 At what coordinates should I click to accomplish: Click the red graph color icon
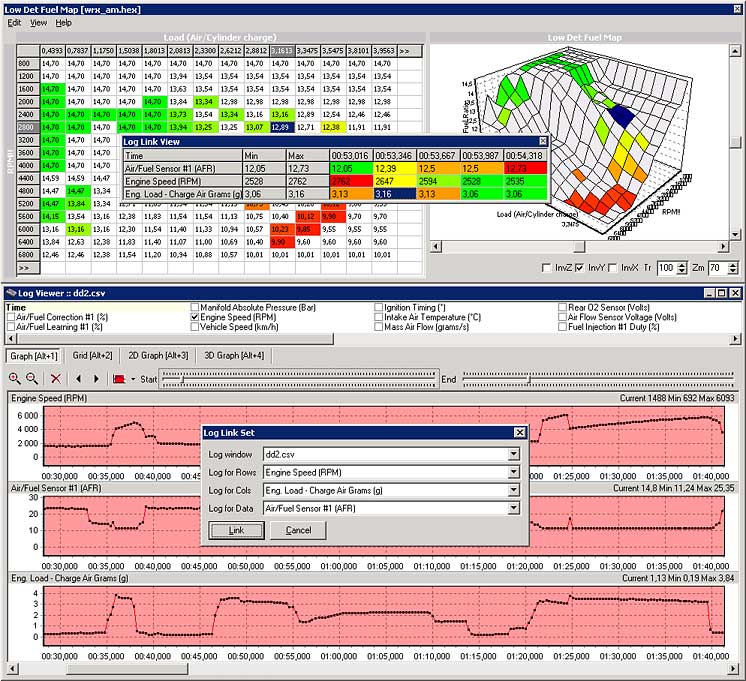[119, 379]
